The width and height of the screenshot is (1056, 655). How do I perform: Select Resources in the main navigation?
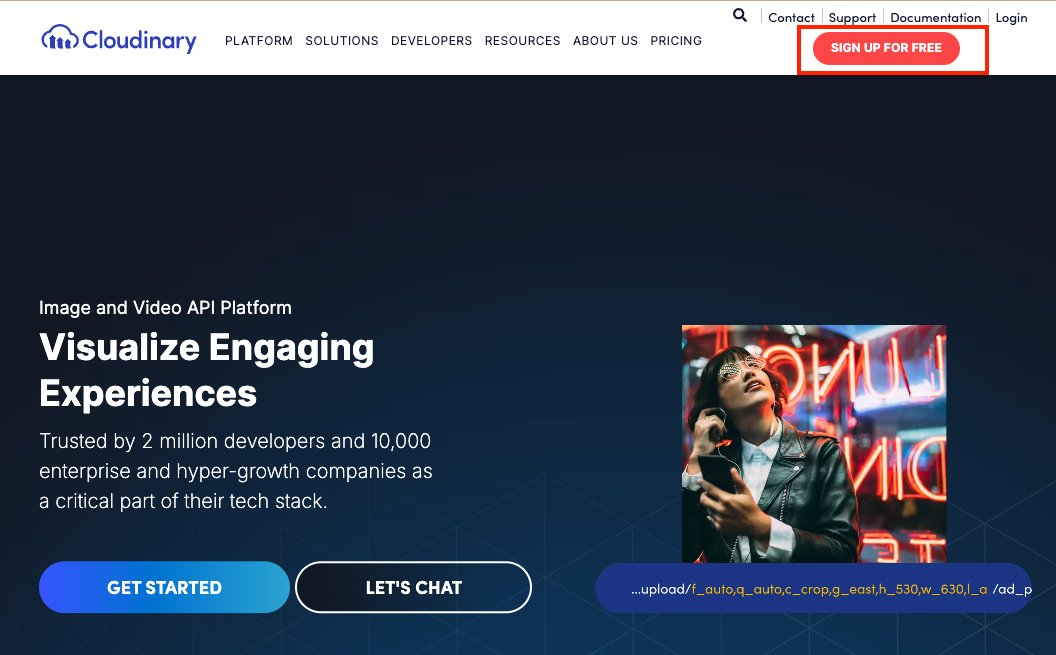[522, 41]
